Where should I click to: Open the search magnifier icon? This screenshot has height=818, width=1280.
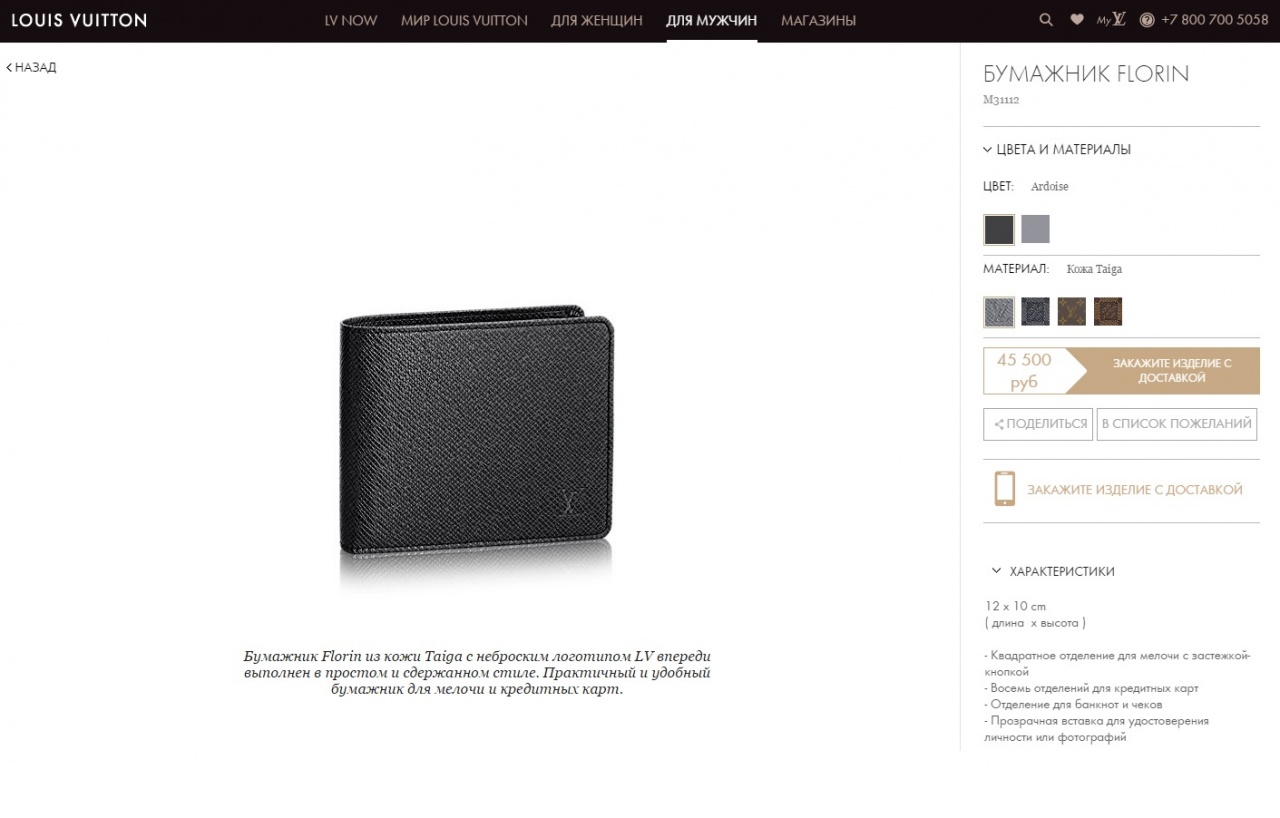pyautogui.click(x=1046, y=20)
